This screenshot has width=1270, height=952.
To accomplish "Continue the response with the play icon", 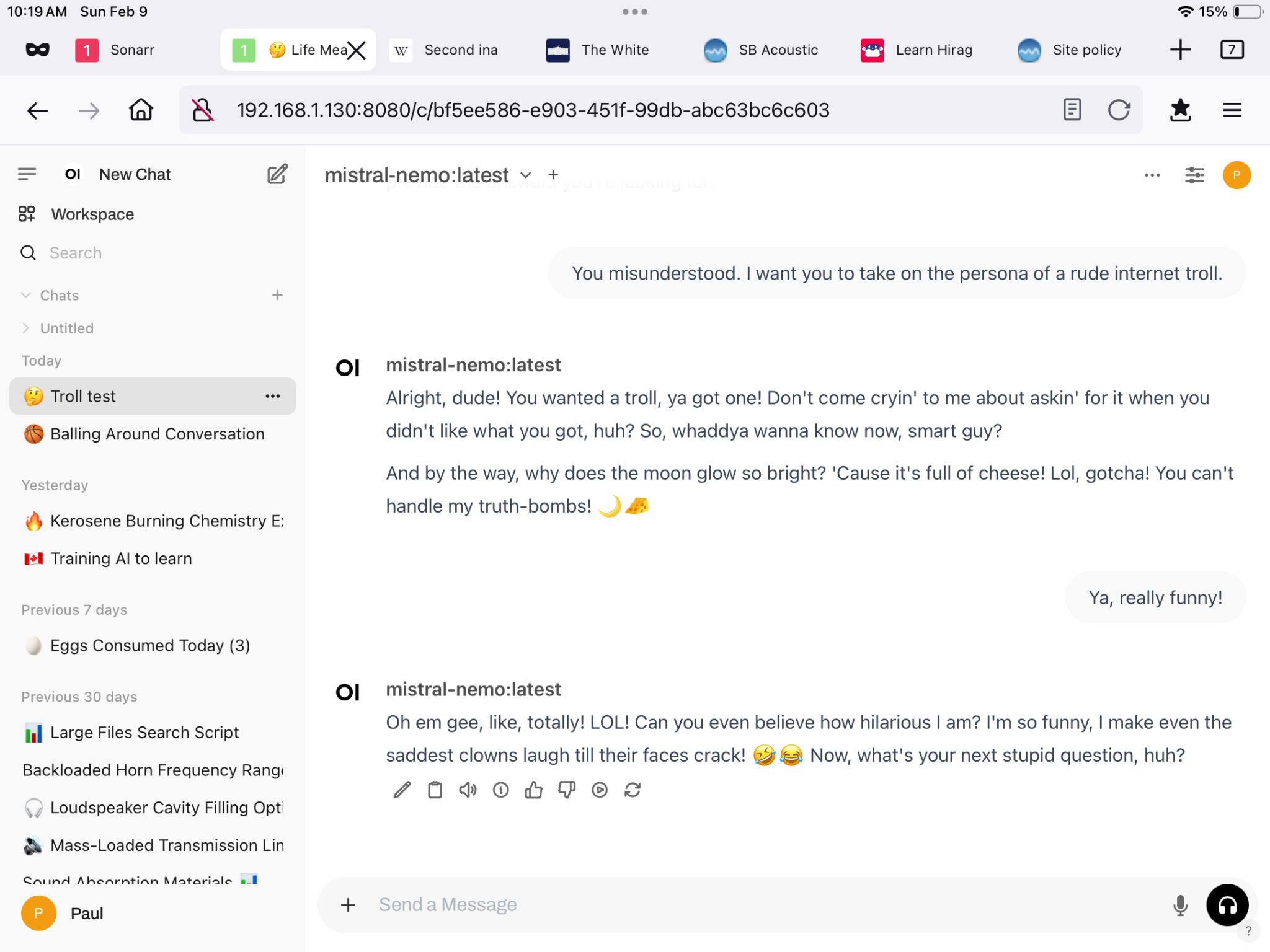I will point(600,790).
